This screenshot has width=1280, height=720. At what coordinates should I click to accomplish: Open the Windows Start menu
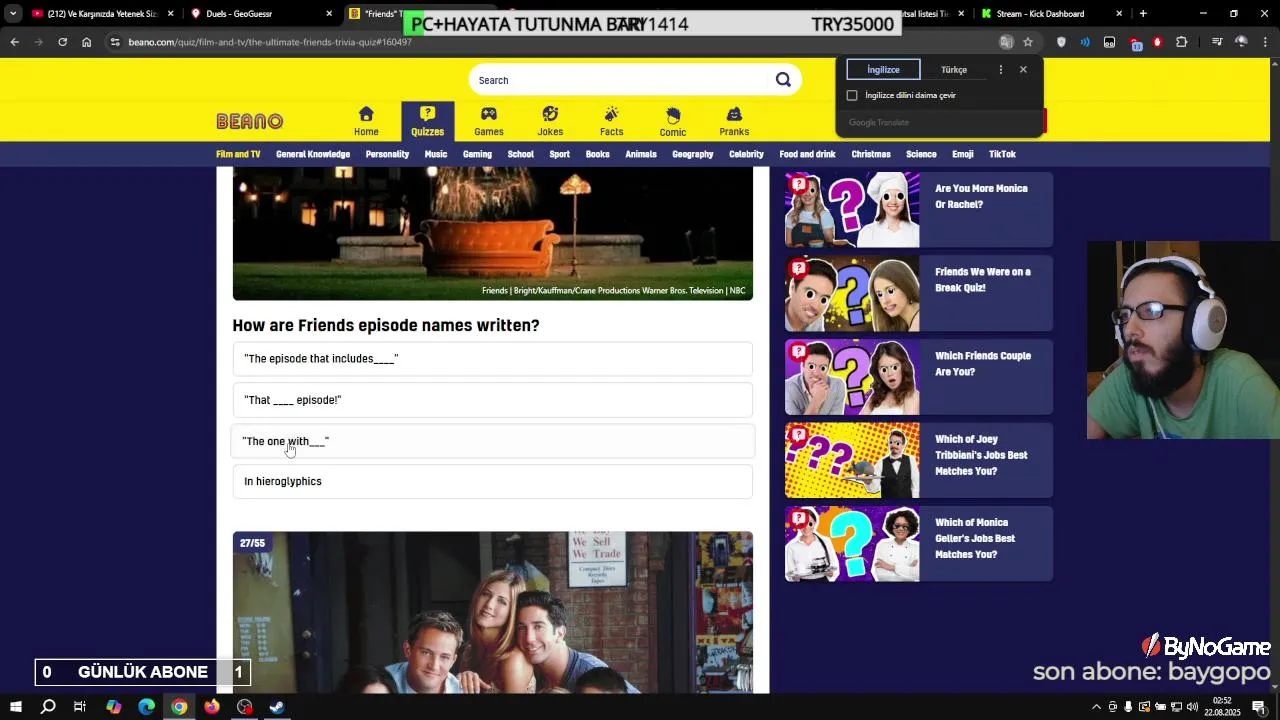point(16,707)
